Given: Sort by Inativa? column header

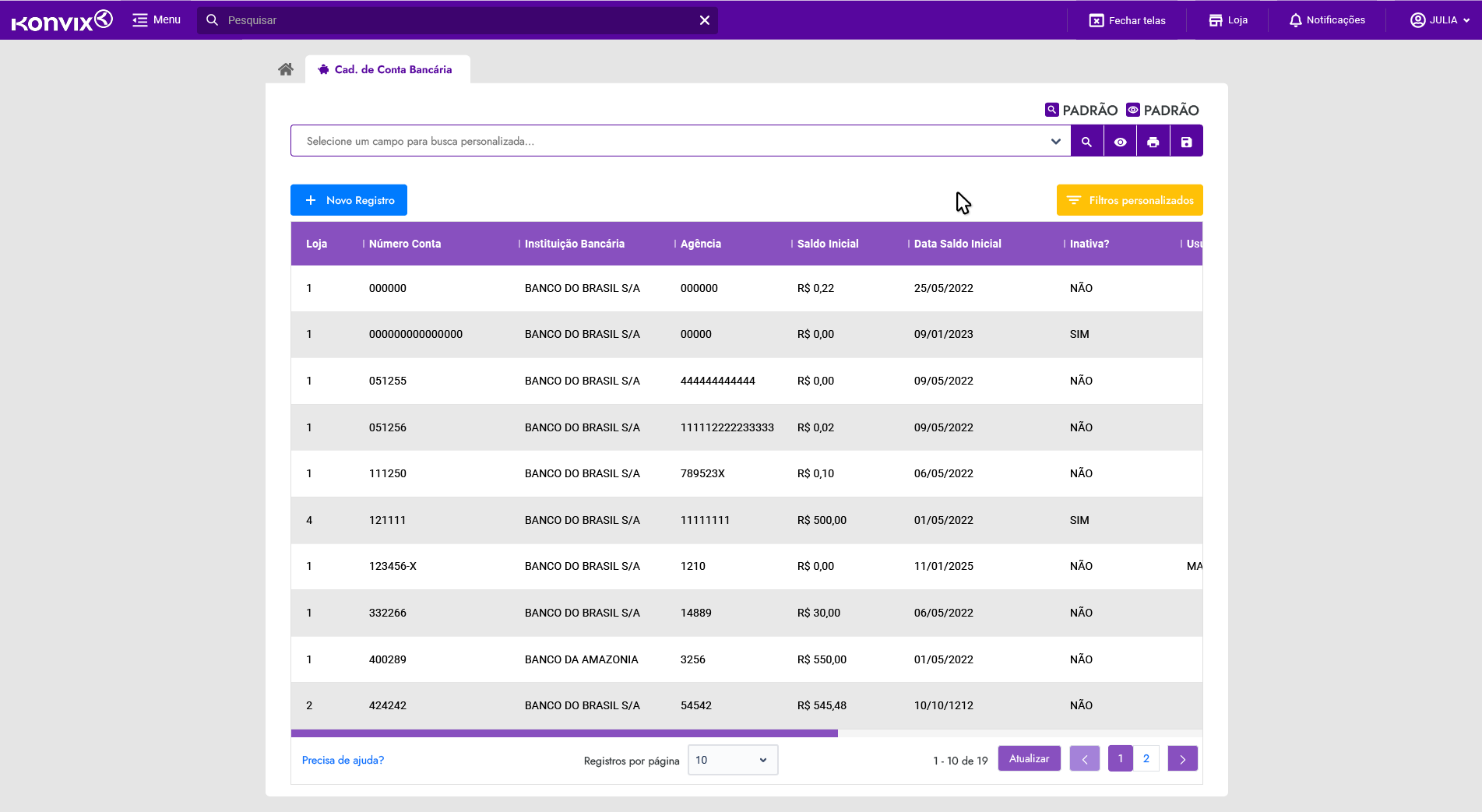Looking at the screenshot, I should pos(1089,244).
